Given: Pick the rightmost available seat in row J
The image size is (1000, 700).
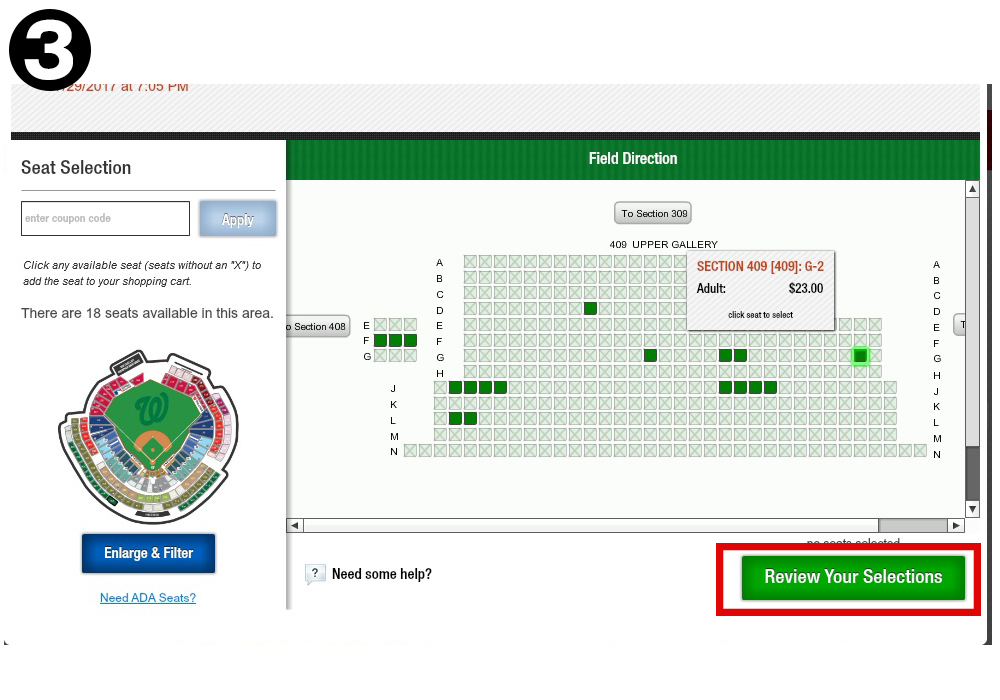Looking at the screenshot, I should click(x=770, y=387).
